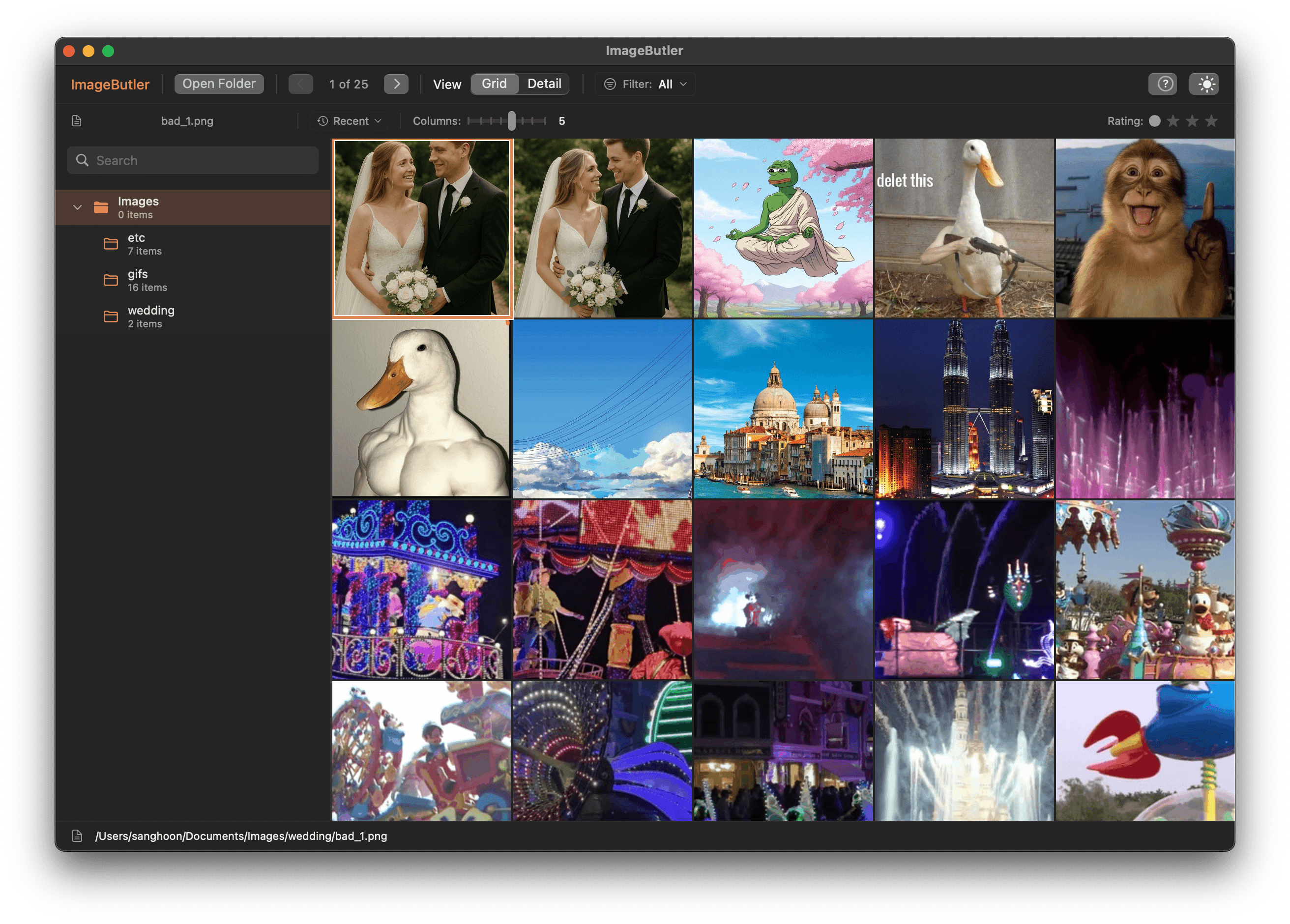Viewport: 1290px width, 924px height.
Task: Rate the image with the first star
Action: coord(1173,120)
